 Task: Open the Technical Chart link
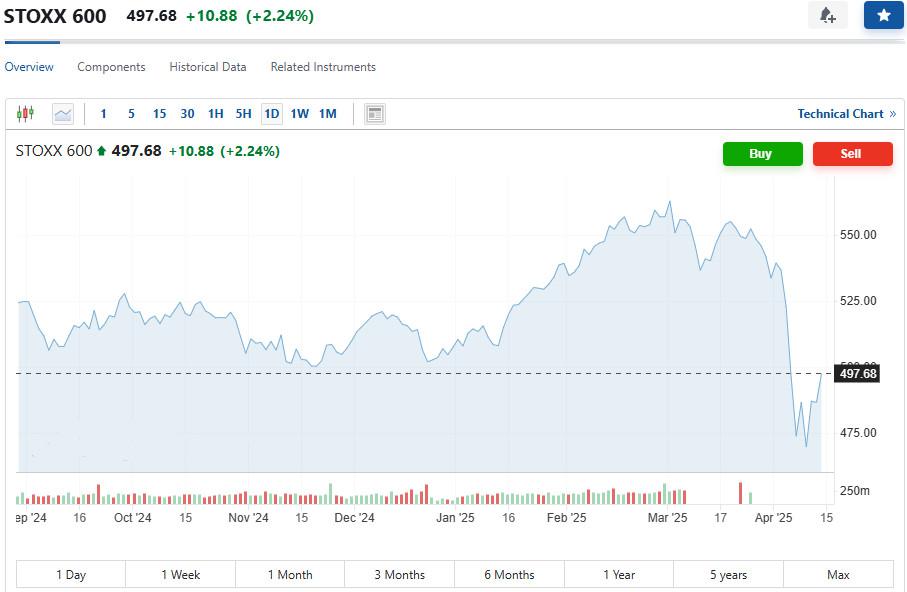(x=847, y=114)
